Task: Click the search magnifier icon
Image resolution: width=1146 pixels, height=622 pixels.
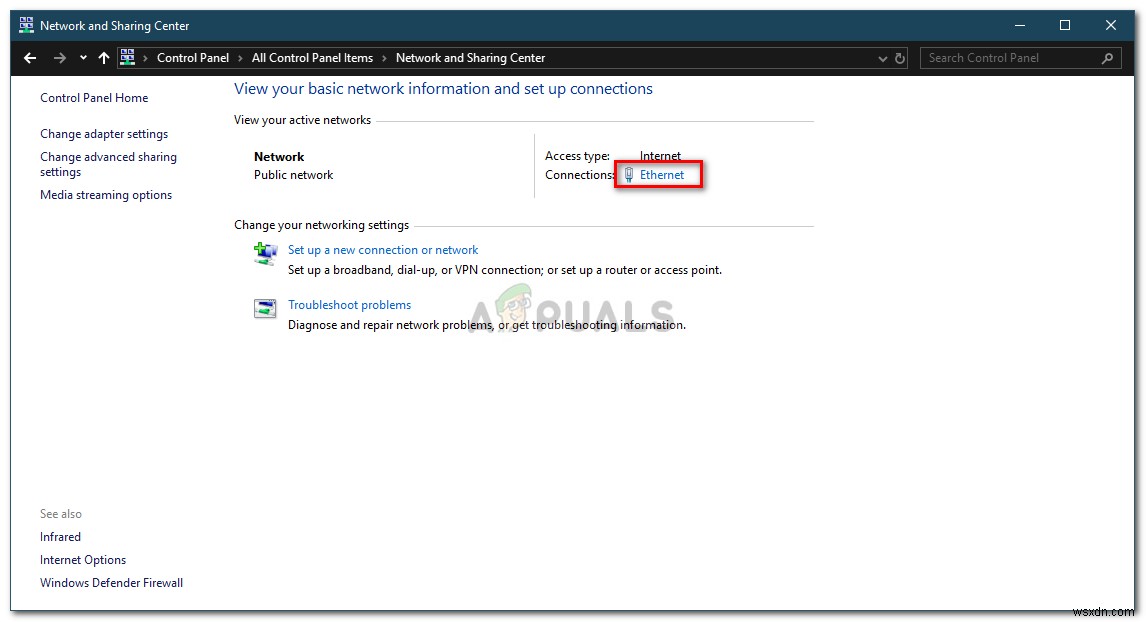Action: coord(1106,58)
